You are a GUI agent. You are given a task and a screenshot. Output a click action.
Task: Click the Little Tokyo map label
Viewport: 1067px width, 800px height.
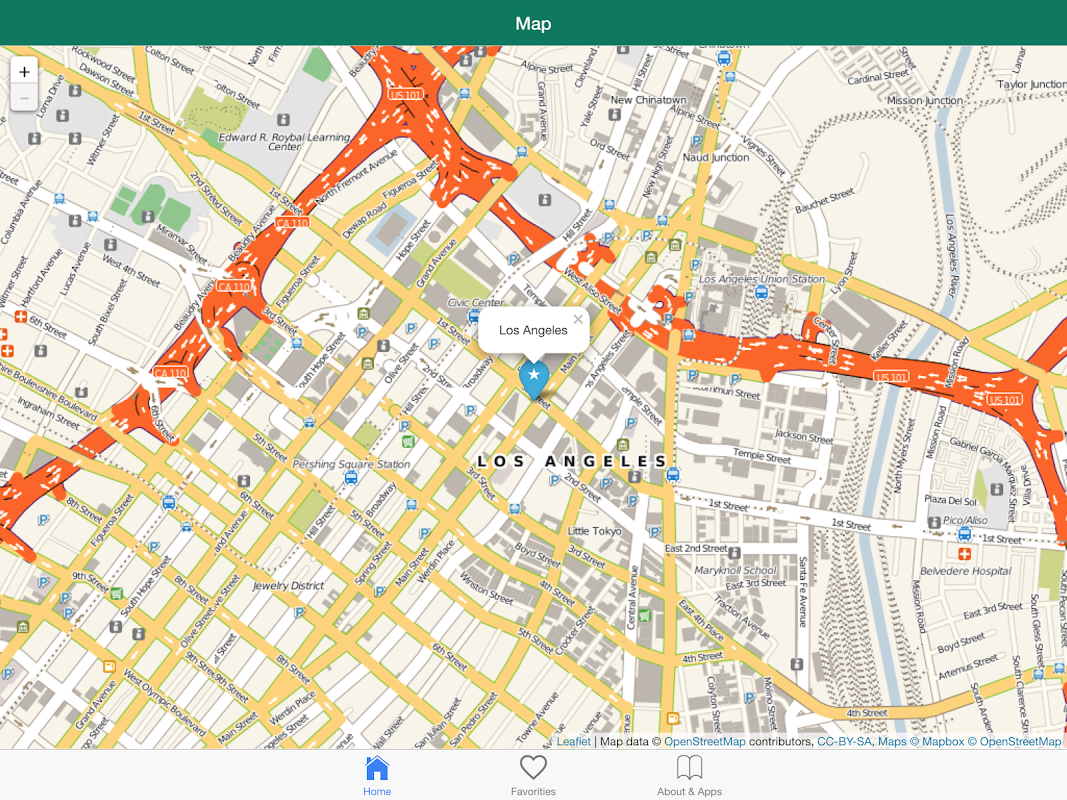click(594, 531)
